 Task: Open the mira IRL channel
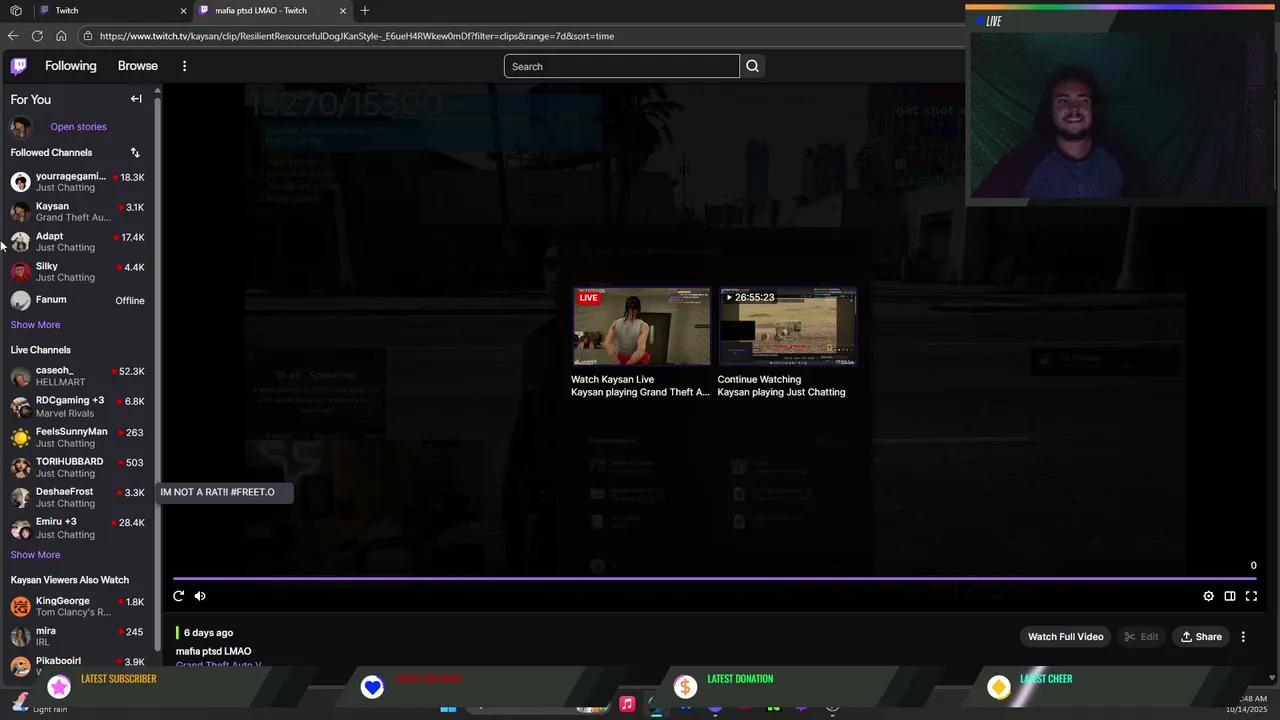tap(78, 636)
